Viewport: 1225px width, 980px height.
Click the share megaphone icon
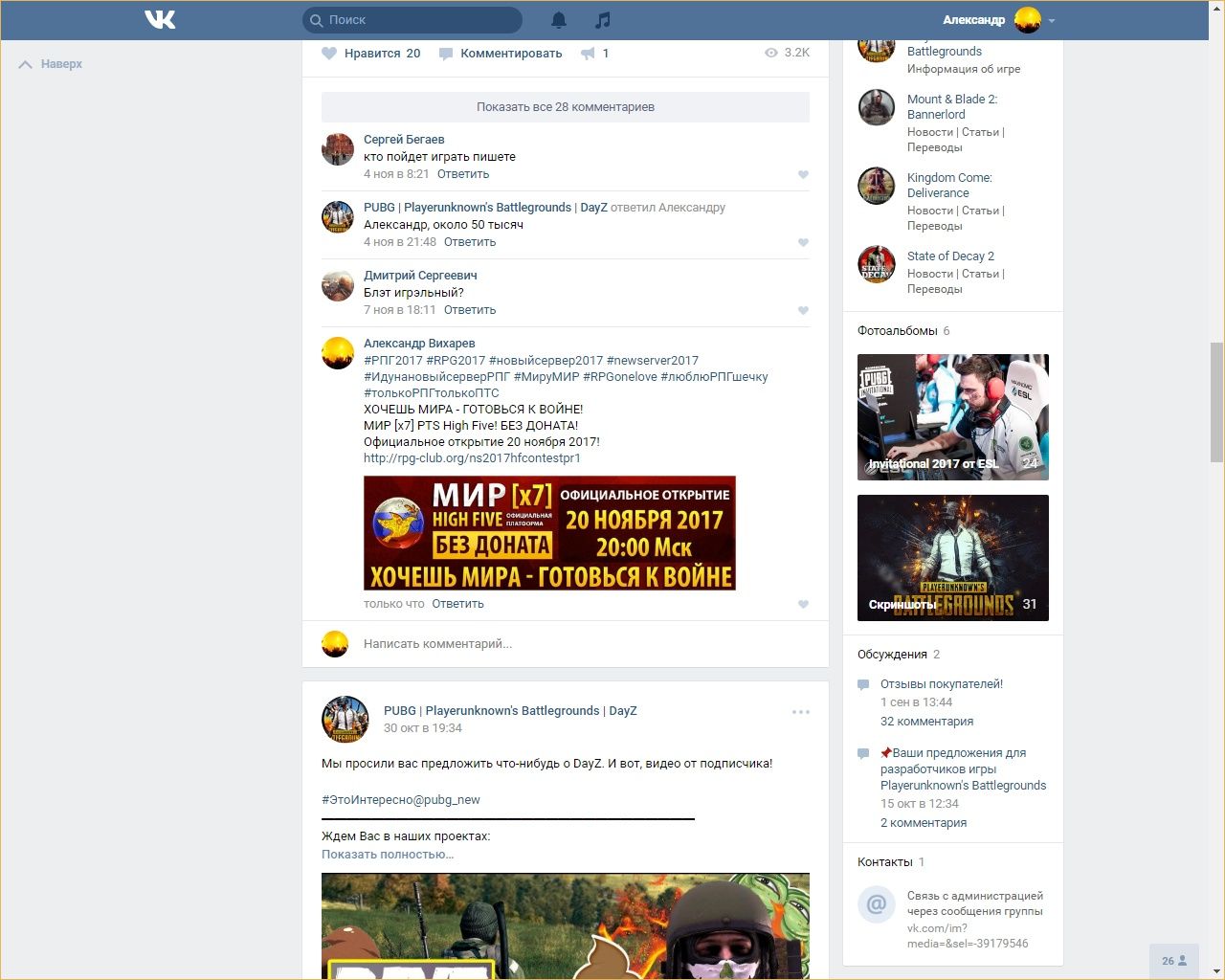click(588, 54)
